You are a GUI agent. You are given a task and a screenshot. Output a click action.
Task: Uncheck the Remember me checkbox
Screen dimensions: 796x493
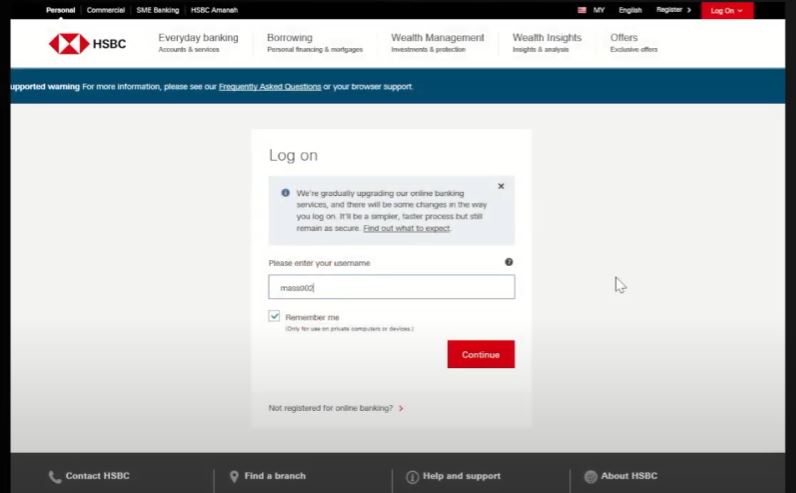tap(275, 316)
